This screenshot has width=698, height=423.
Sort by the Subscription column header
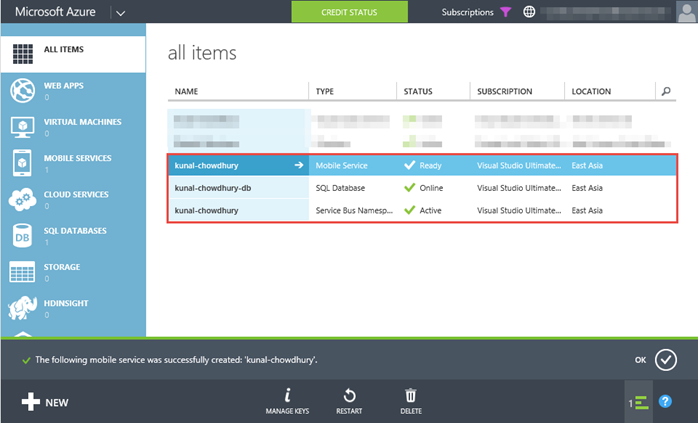point(505,91)
